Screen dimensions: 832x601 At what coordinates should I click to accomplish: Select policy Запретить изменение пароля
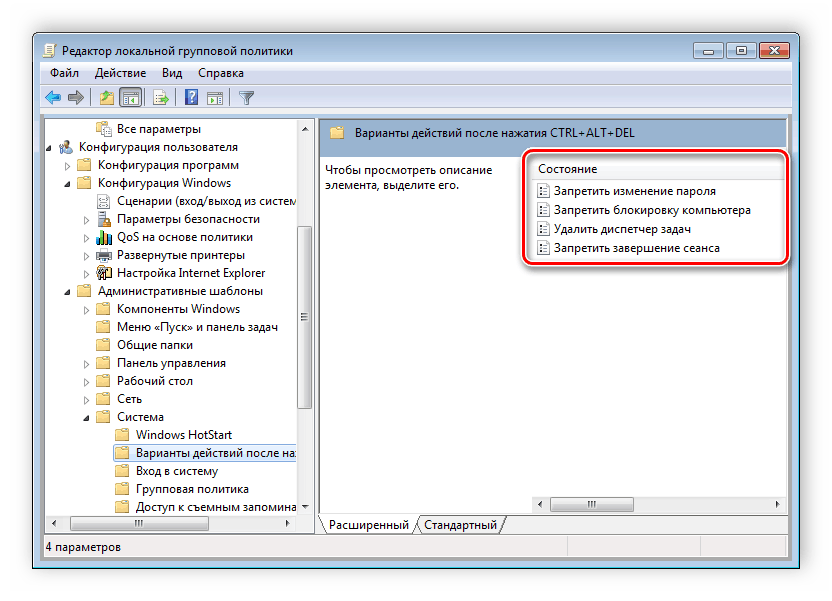point(635,191)
